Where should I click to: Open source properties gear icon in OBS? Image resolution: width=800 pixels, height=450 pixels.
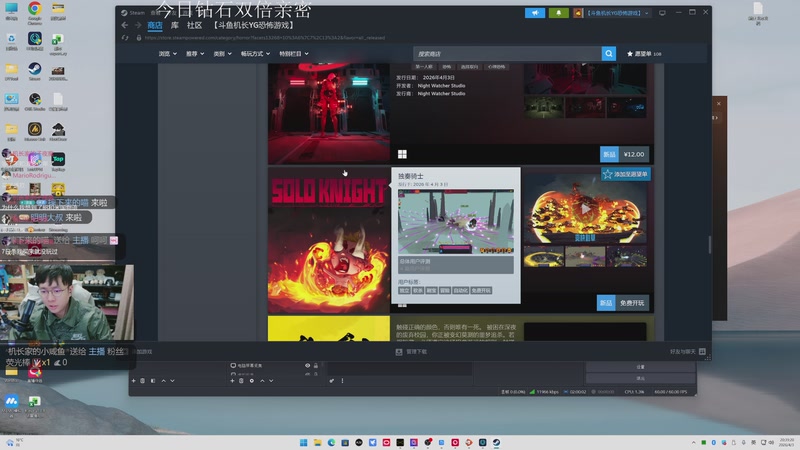(252, 381)
